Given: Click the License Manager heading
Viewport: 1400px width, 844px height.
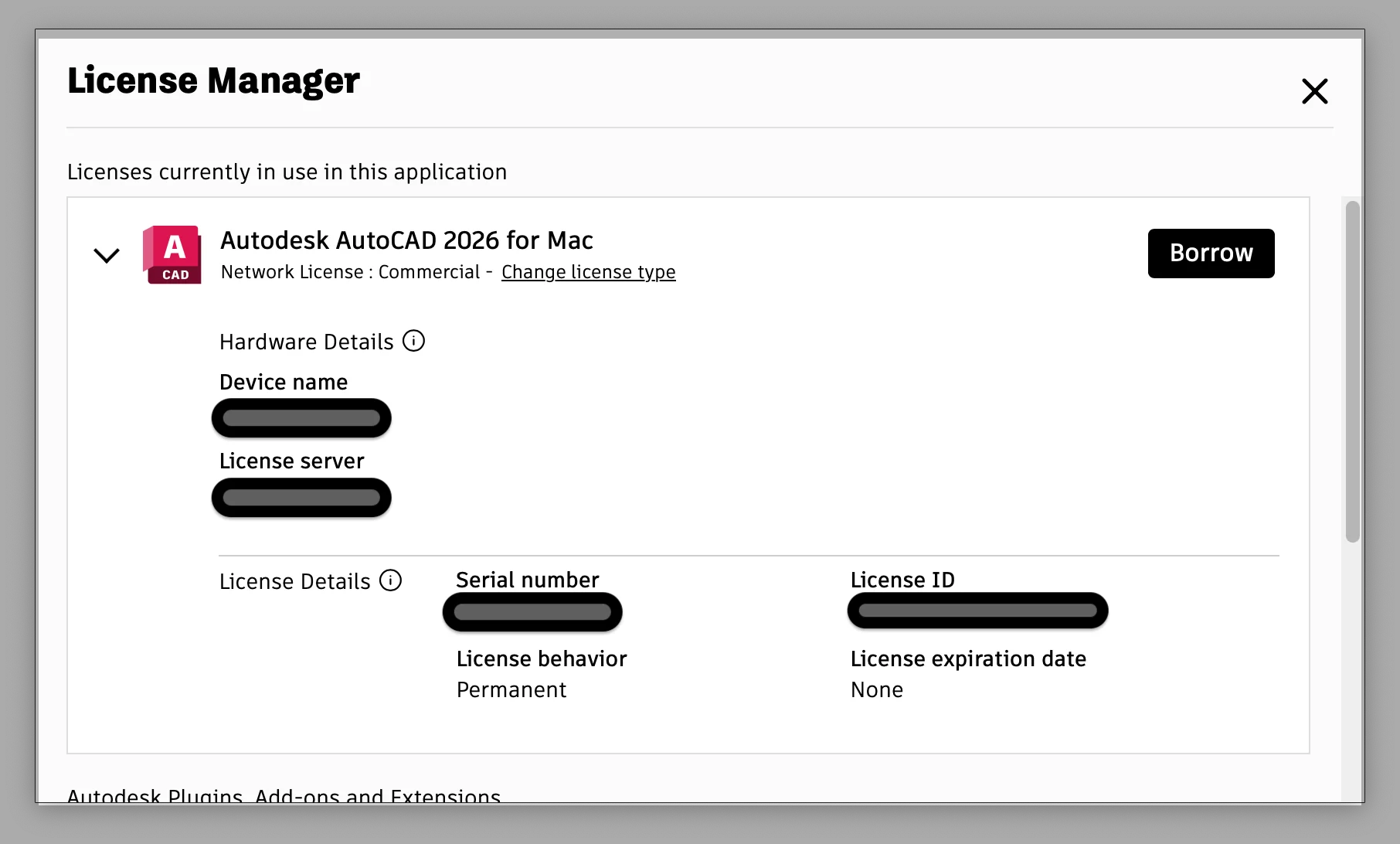Looking at the screenshot, I should click(213, 81).
